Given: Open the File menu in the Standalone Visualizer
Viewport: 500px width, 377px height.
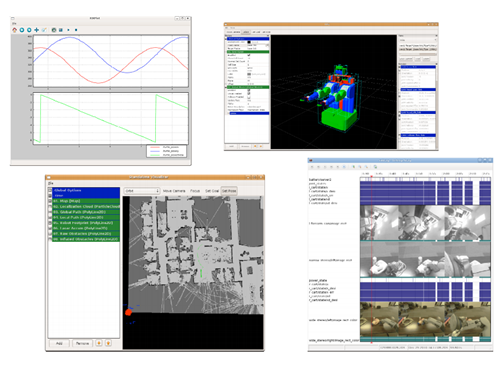Looking at the screenshot, I should click(x=50, y=183).
